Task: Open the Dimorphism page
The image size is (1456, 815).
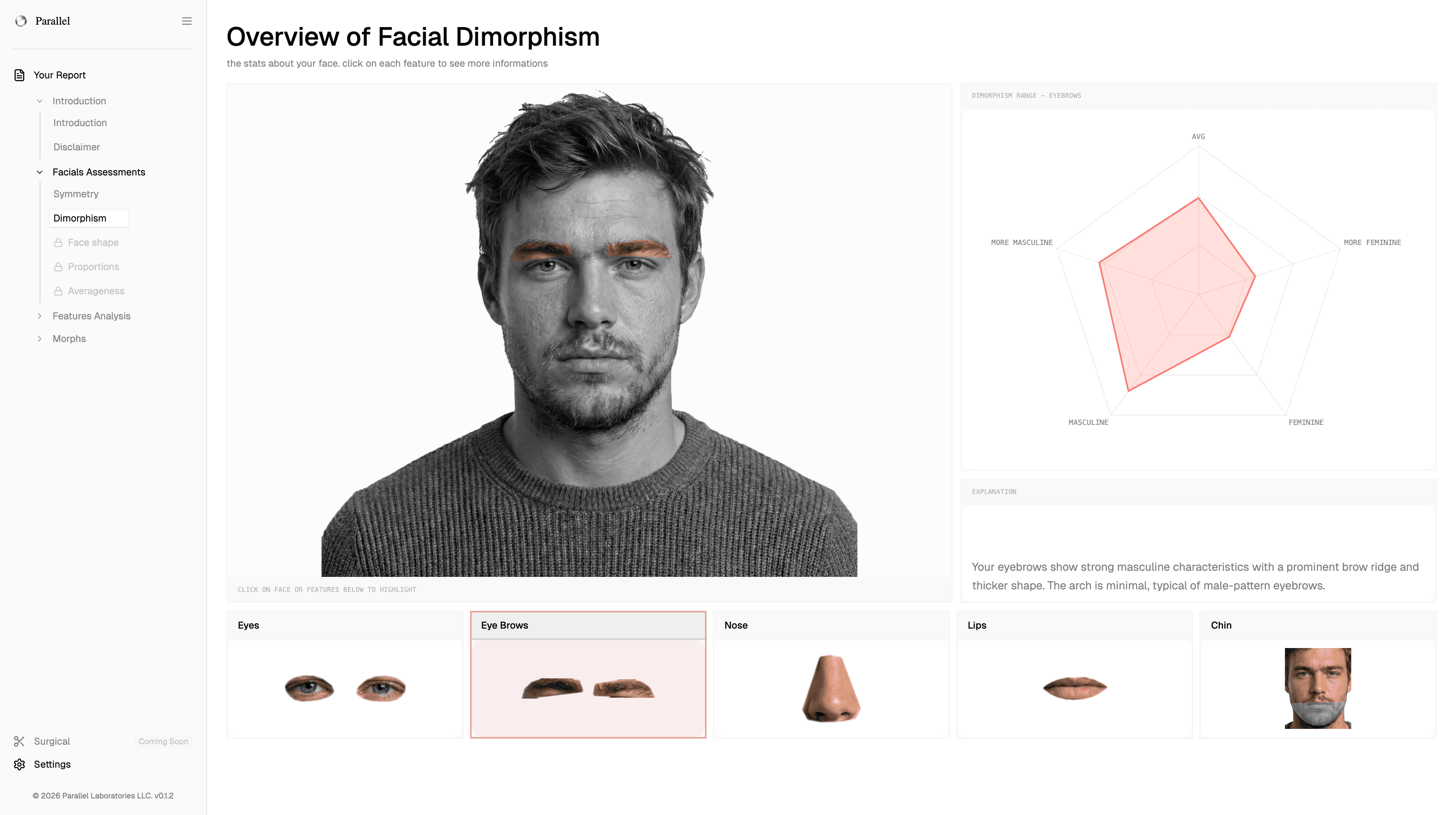Action: (80, 218)
